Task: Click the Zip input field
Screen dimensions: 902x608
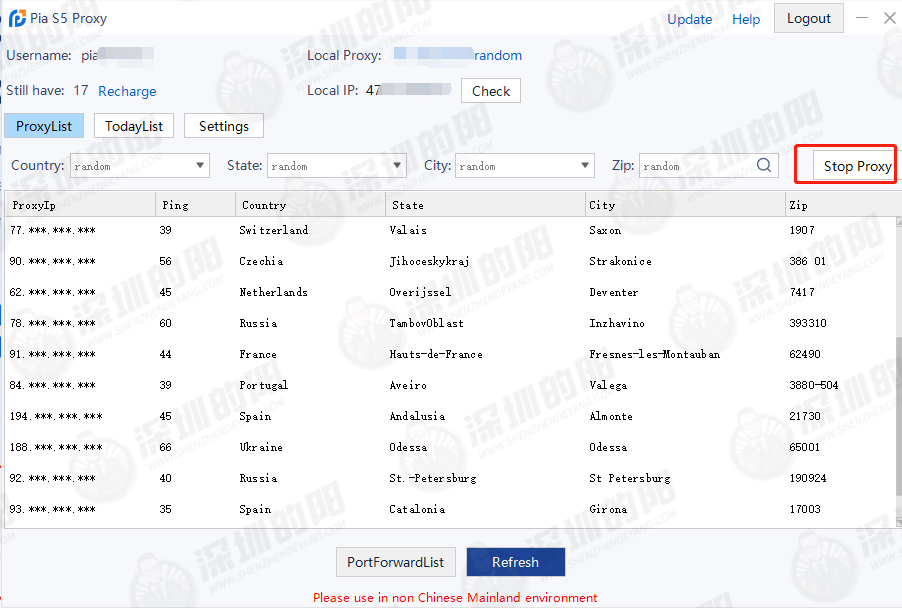Action: point(709,166)
